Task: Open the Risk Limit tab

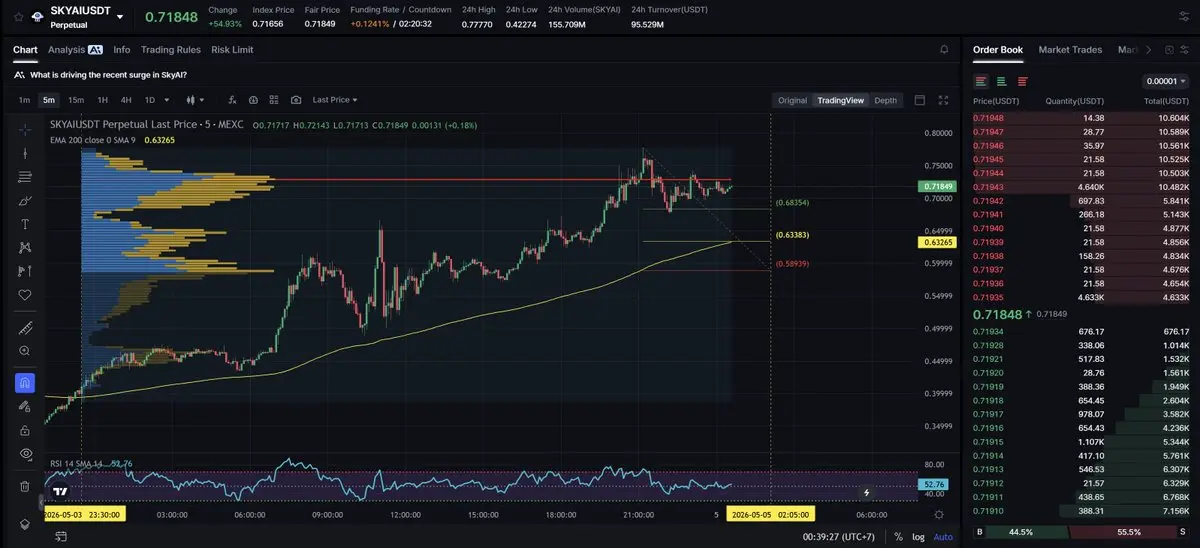Action: tap(232, 49)
